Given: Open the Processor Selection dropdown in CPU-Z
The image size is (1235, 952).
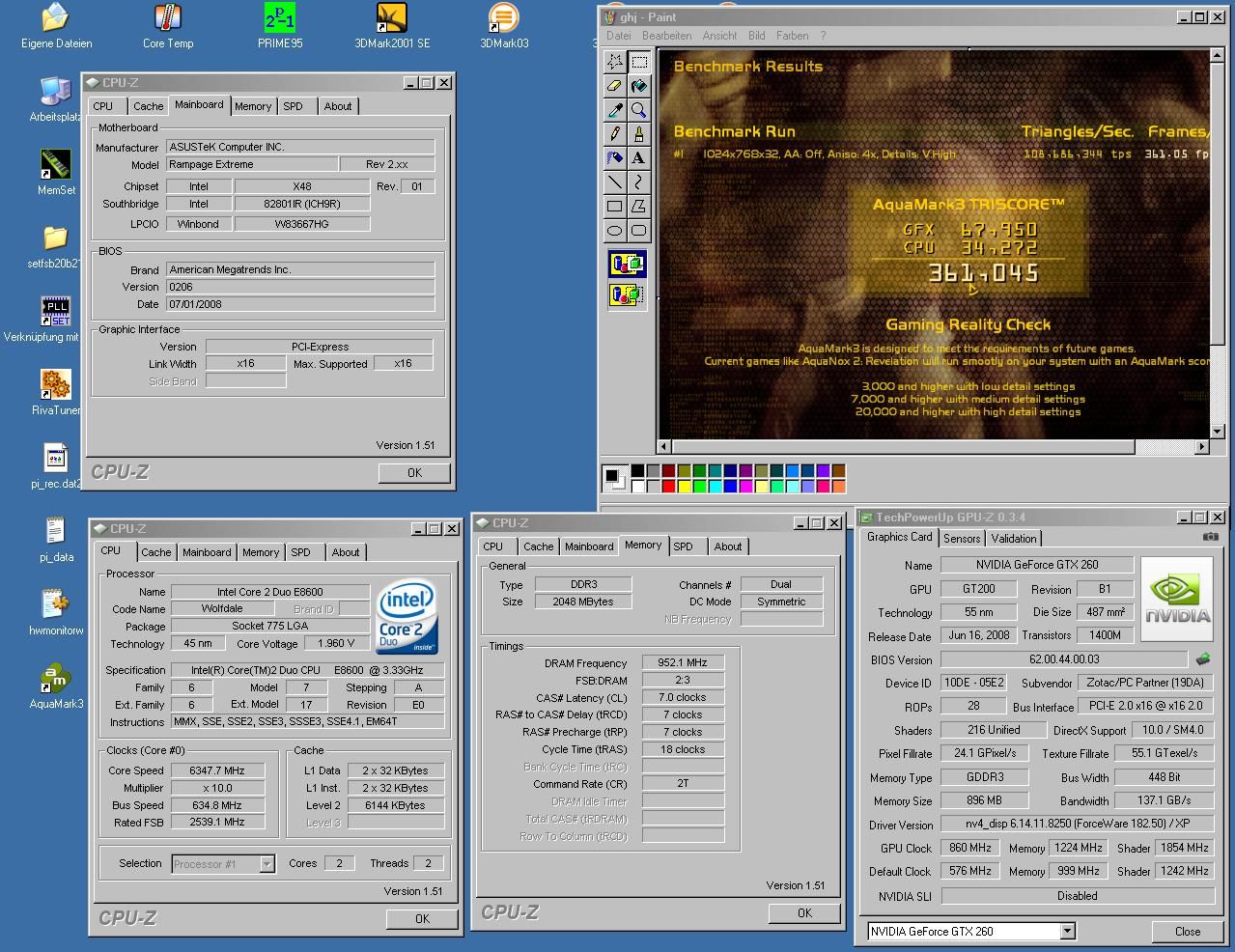Looking at the screenshot, I should pyautogui.click(x=267, y=864).
